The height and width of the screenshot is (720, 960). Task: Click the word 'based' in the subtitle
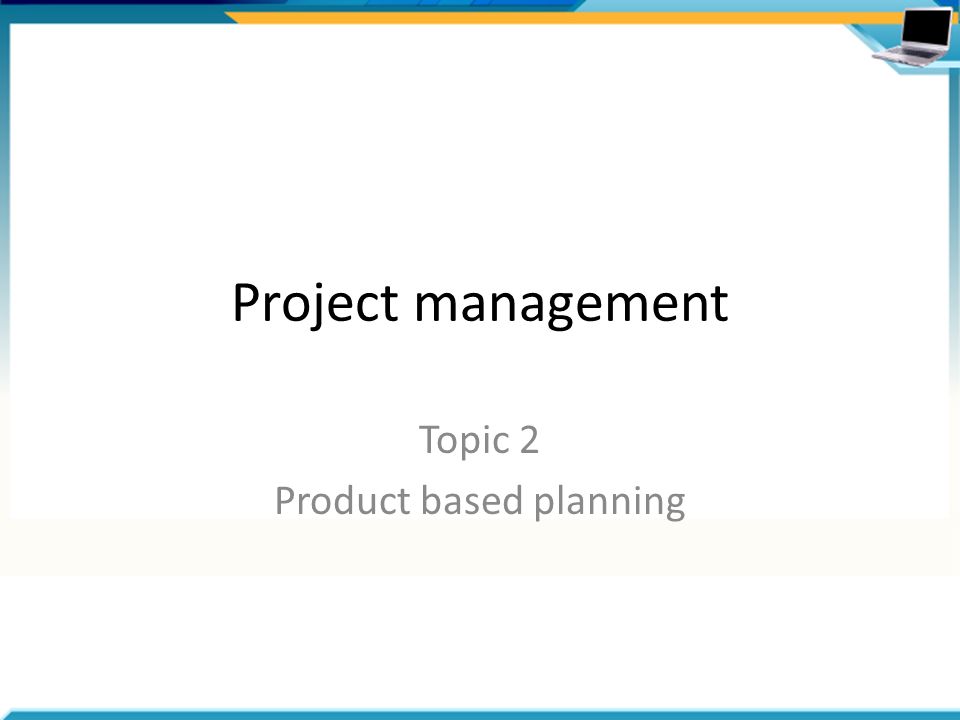point(471,500)
